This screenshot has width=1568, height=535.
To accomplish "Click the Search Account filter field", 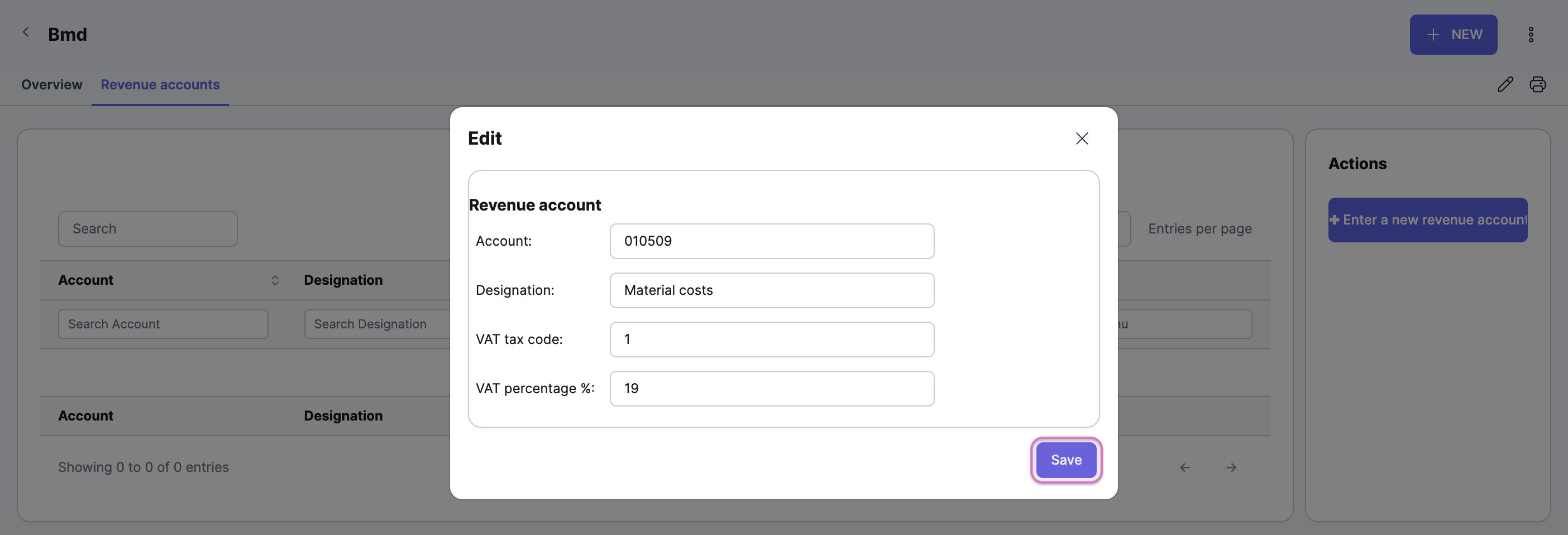I will pyautogui.click(x=163, y=324).
